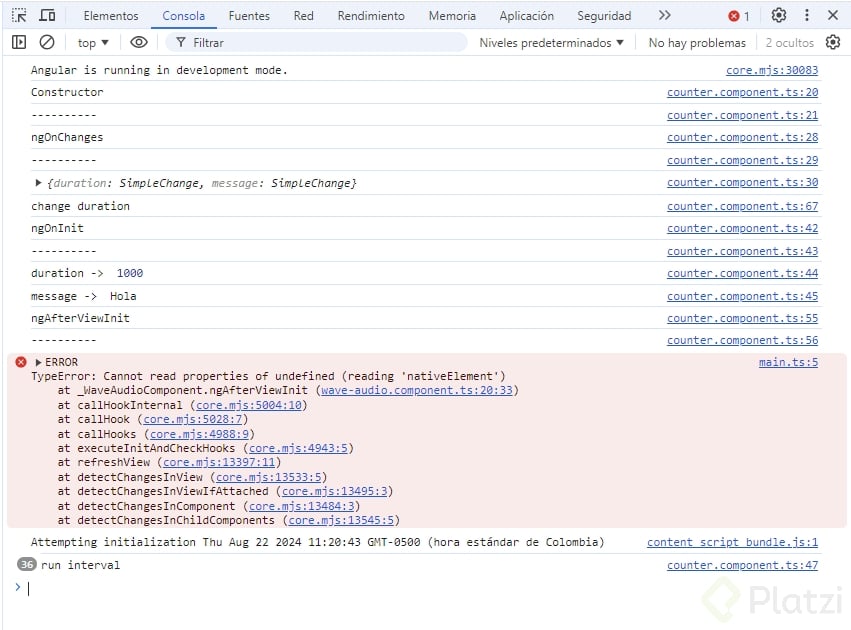Click the grouped message count badge 36

pos(27,565)
